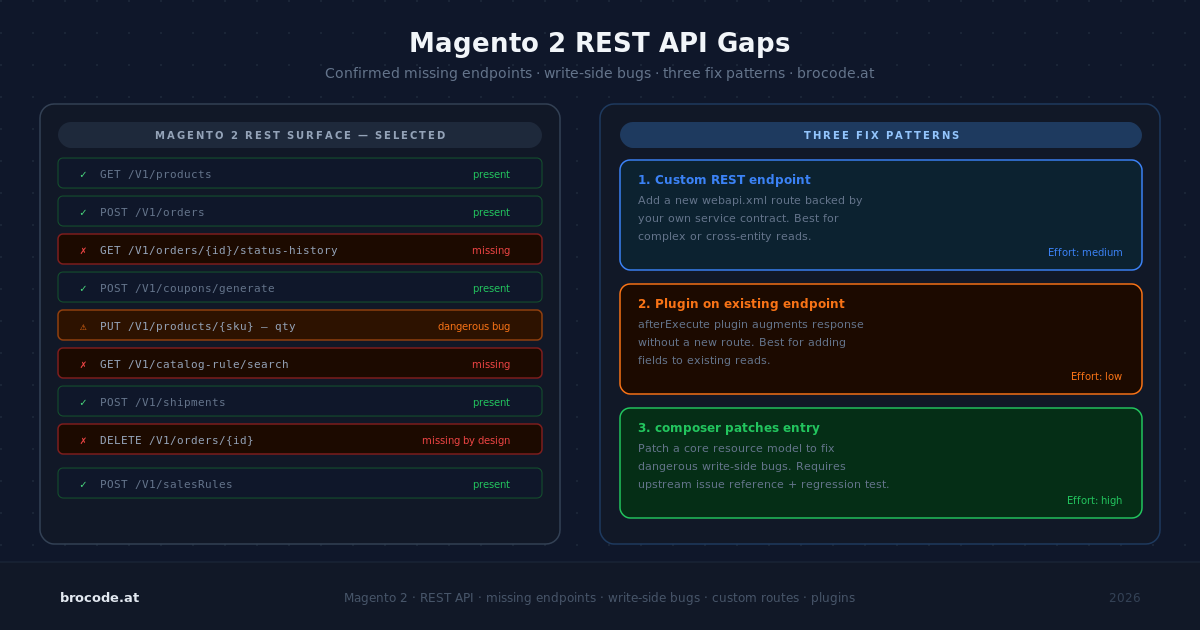Click the checkmark icon beside POST /V1/salesRules
The height and width of the screenshot is (630, 1200).
coord(83,484)
